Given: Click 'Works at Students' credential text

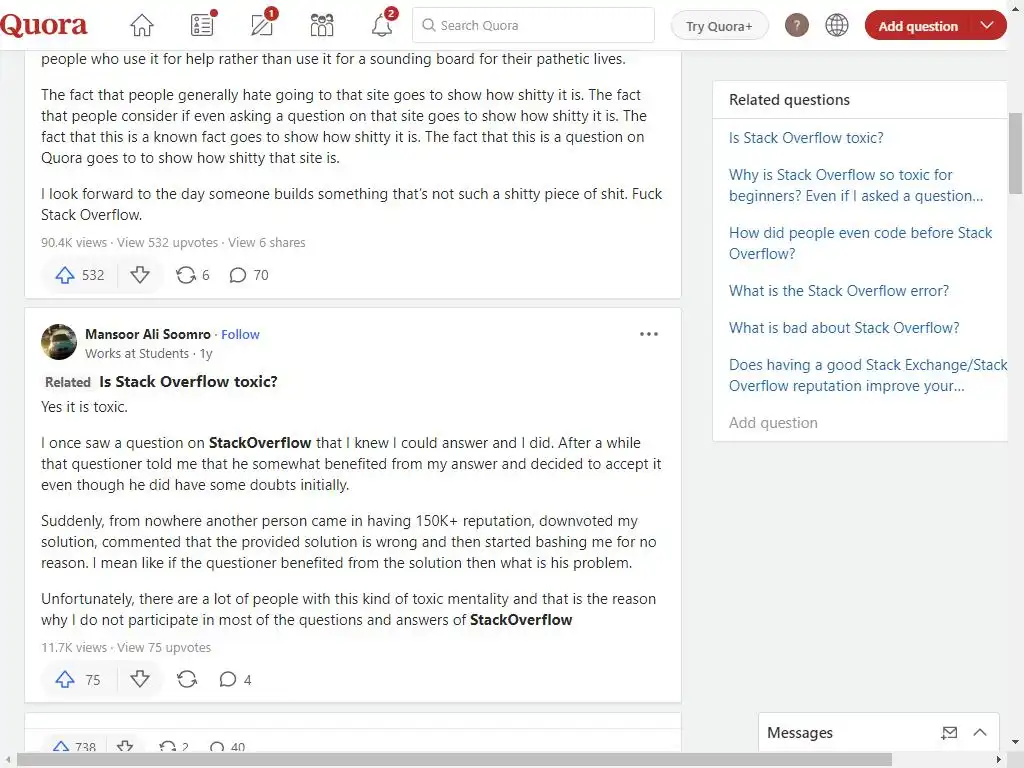Looking at the screenshot, I should click(x=137, y=353).
